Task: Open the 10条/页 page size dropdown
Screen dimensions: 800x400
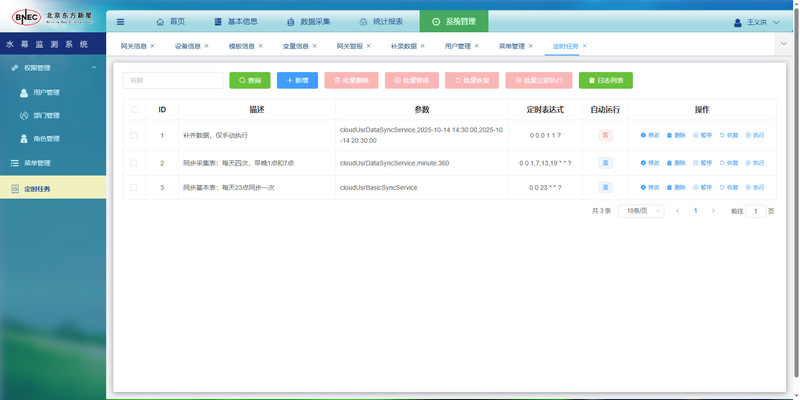Action: 641,211
